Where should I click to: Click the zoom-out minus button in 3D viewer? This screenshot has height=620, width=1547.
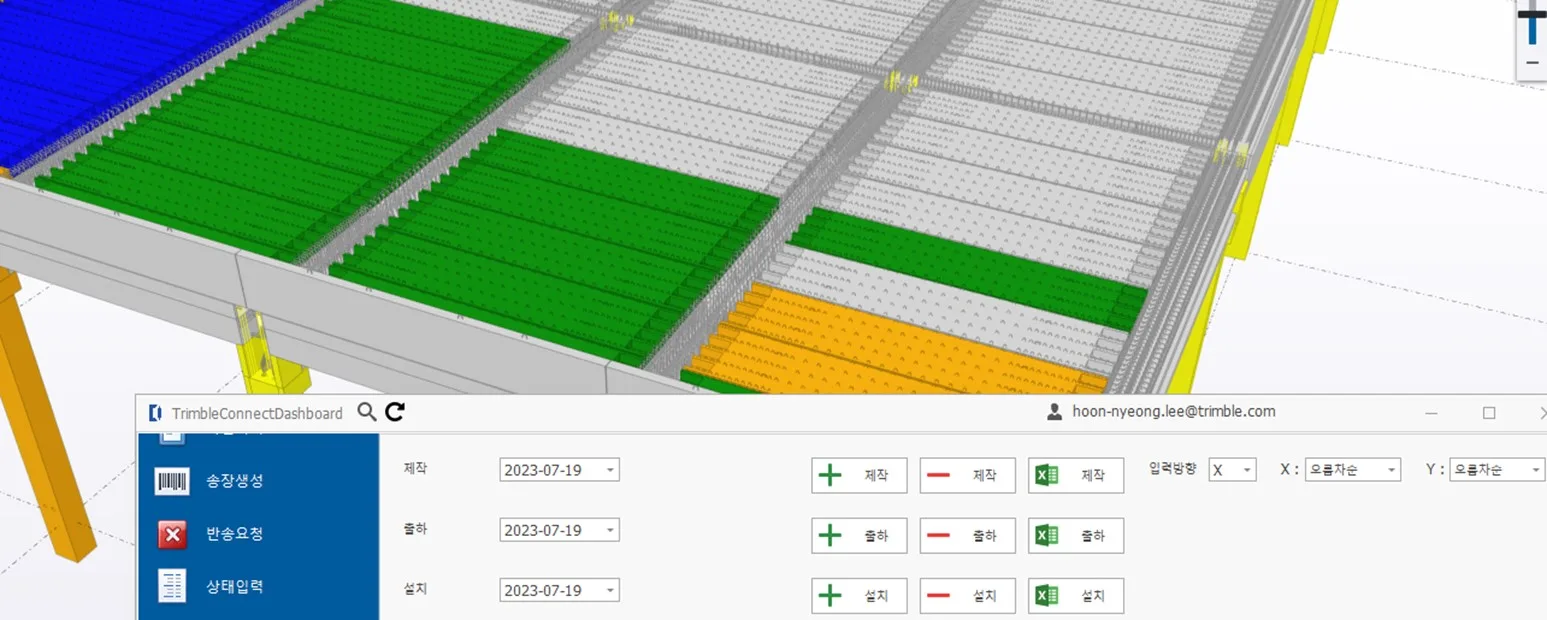point(1532,63)
